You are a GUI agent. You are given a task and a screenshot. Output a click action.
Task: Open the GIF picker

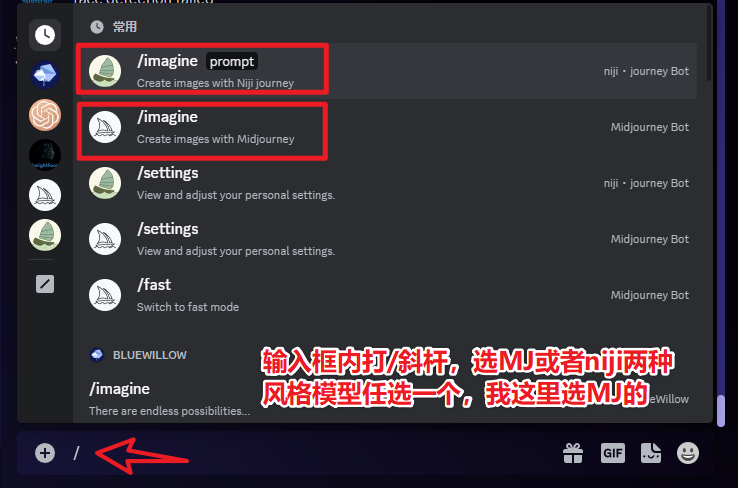[x=612, y=453]
